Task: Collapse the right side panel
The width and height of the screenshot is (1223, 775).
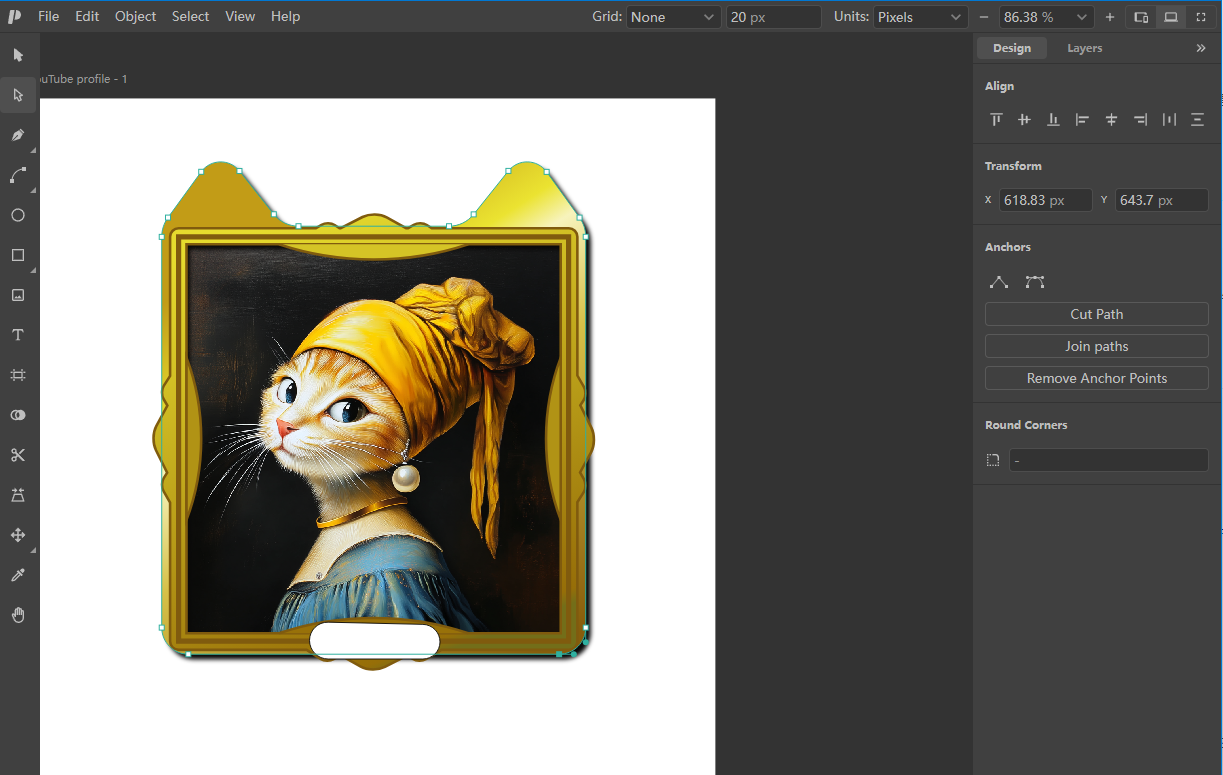Action: pyautogui.click(x=1201, y=48)
